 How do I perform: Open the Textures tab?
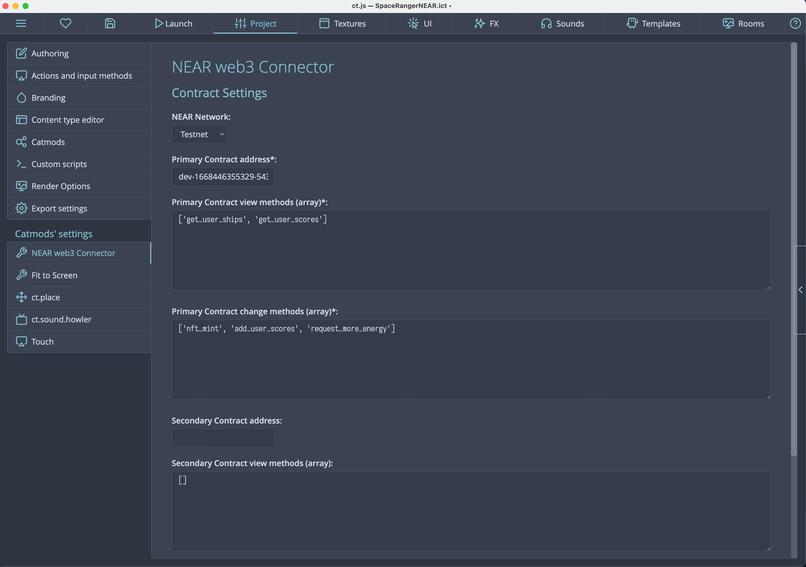pos(342,23)
